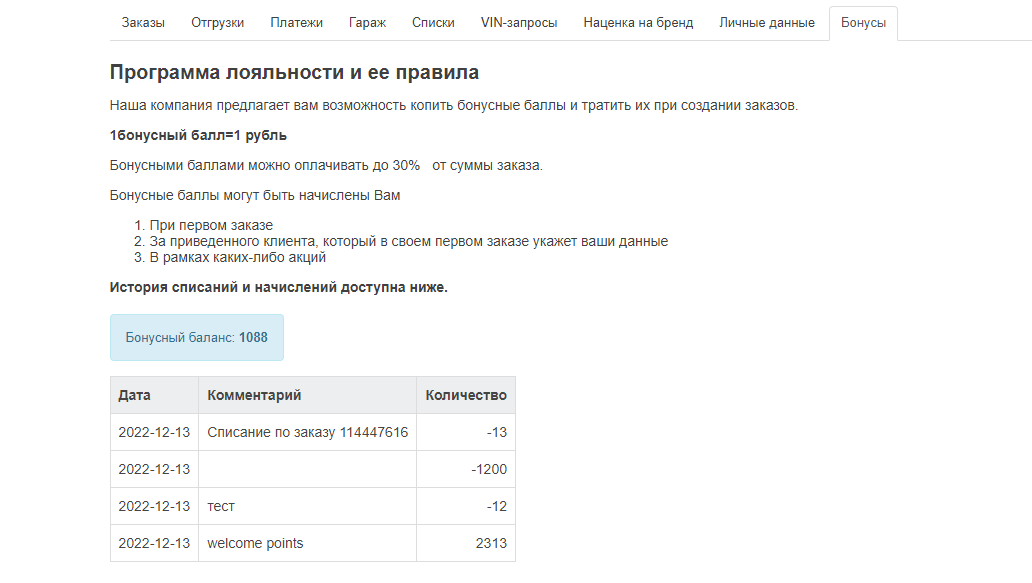
Task: Select the тест comment cell
Action: [307, 506]
